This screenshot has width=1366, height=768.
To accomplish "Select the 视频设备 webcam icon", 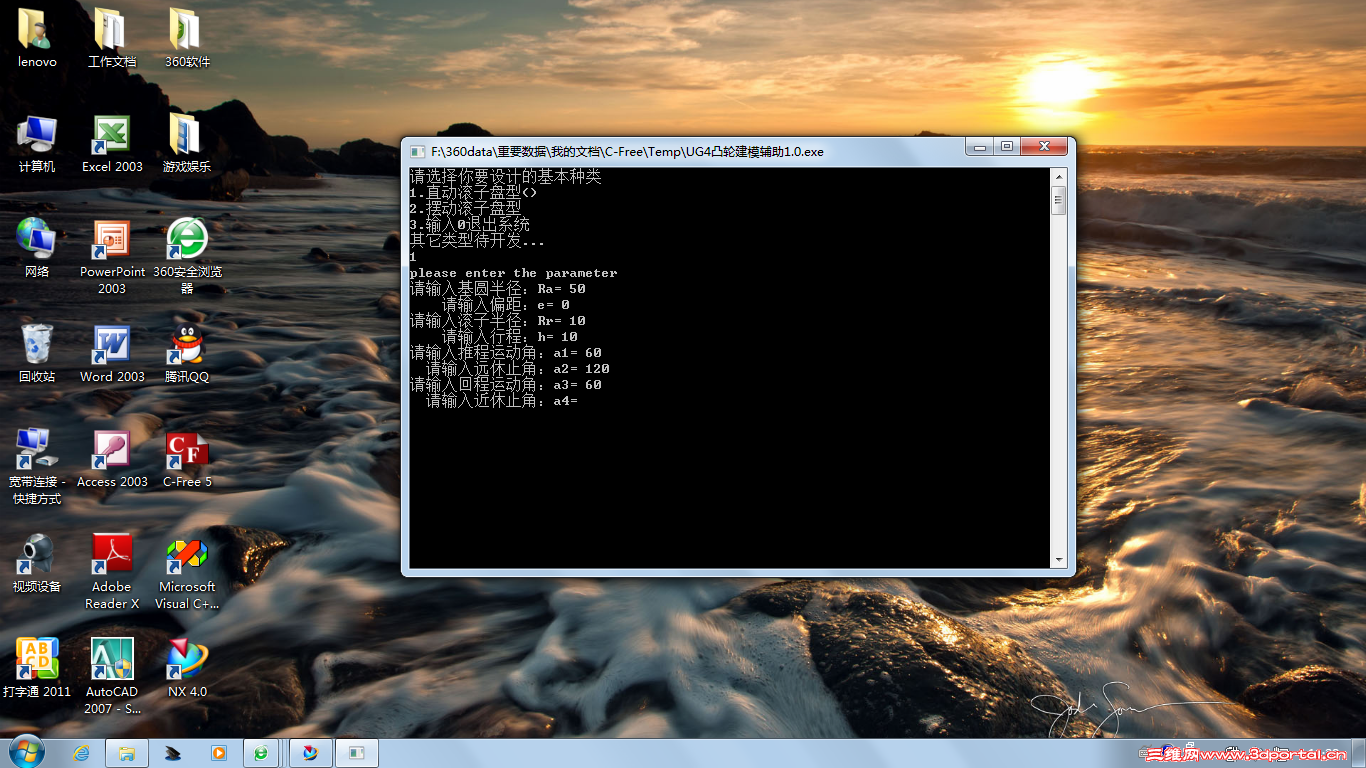I will (37, 554).
